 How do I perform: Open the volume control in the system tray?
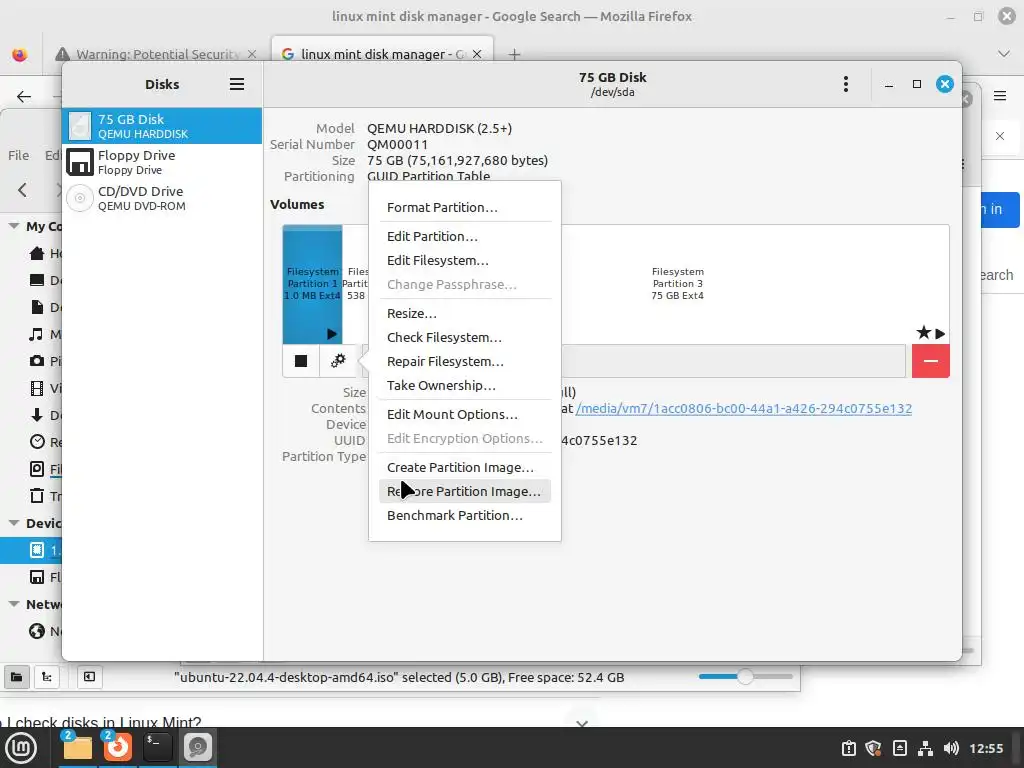click(x=951, y=748)
